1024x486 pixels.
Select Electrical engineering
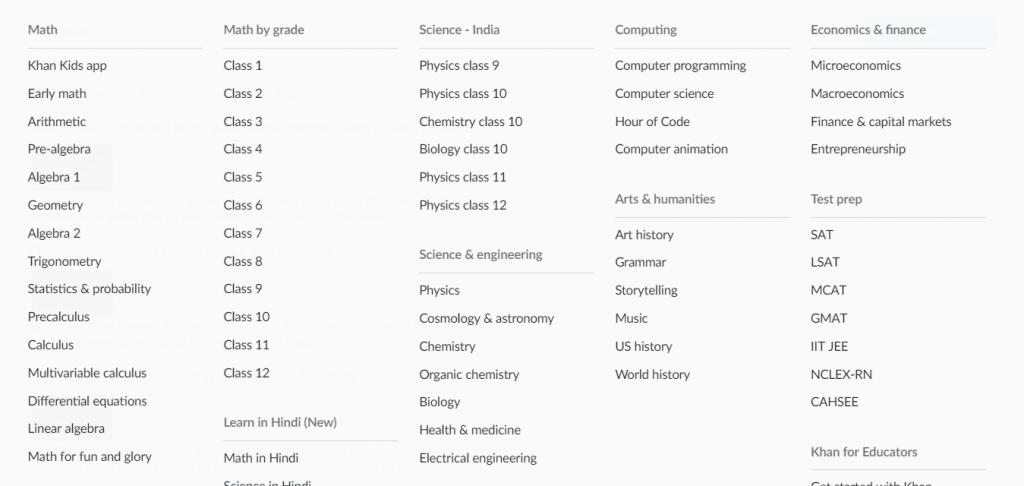478,458
